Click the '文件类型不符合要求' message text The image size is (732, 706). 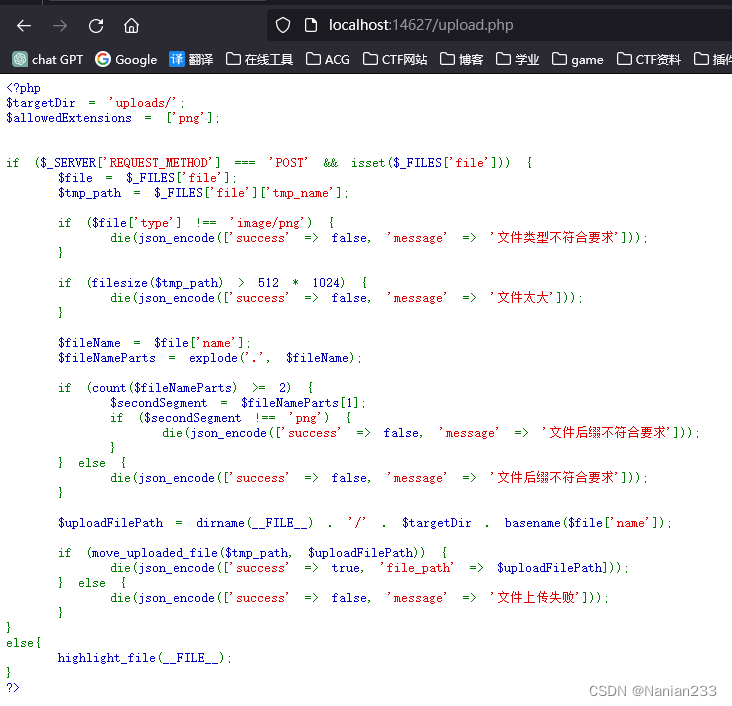pyautogui.click(x=556, y=238)
